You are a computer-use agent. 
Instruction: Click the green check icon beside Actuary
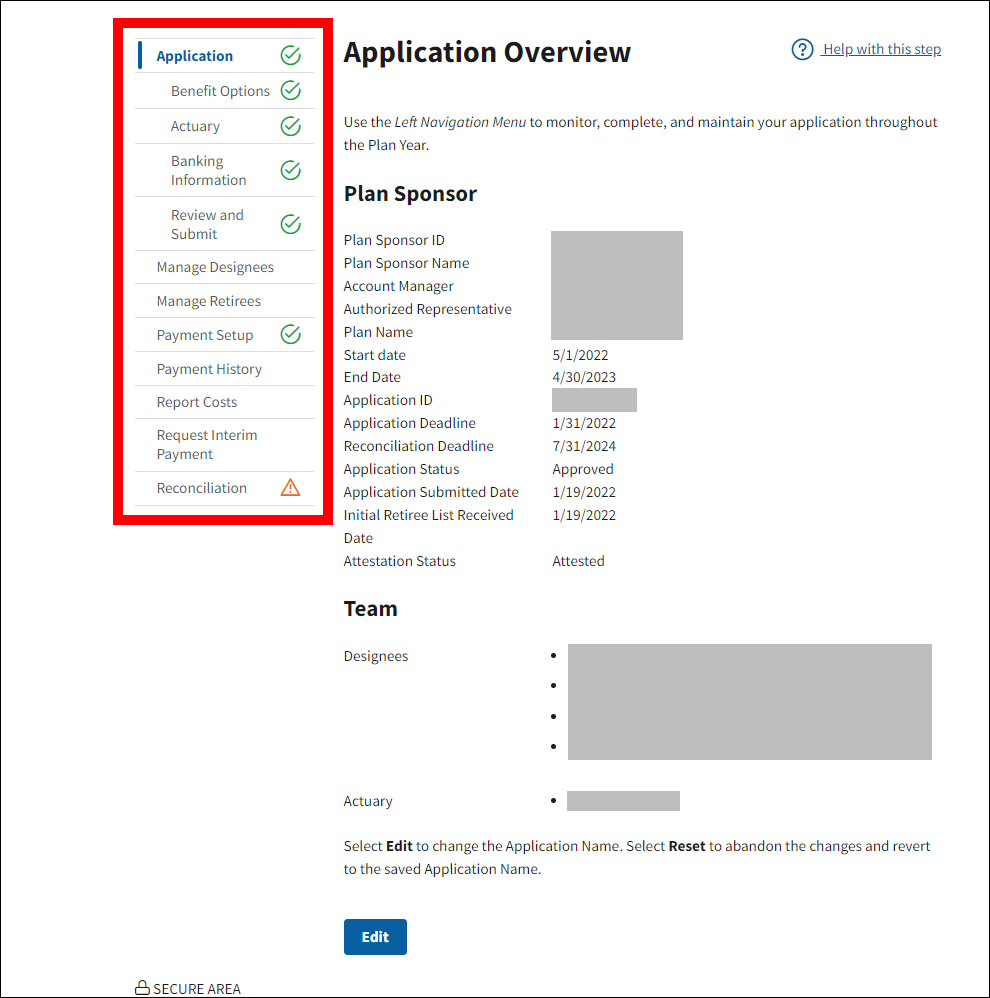coord(290,126)
